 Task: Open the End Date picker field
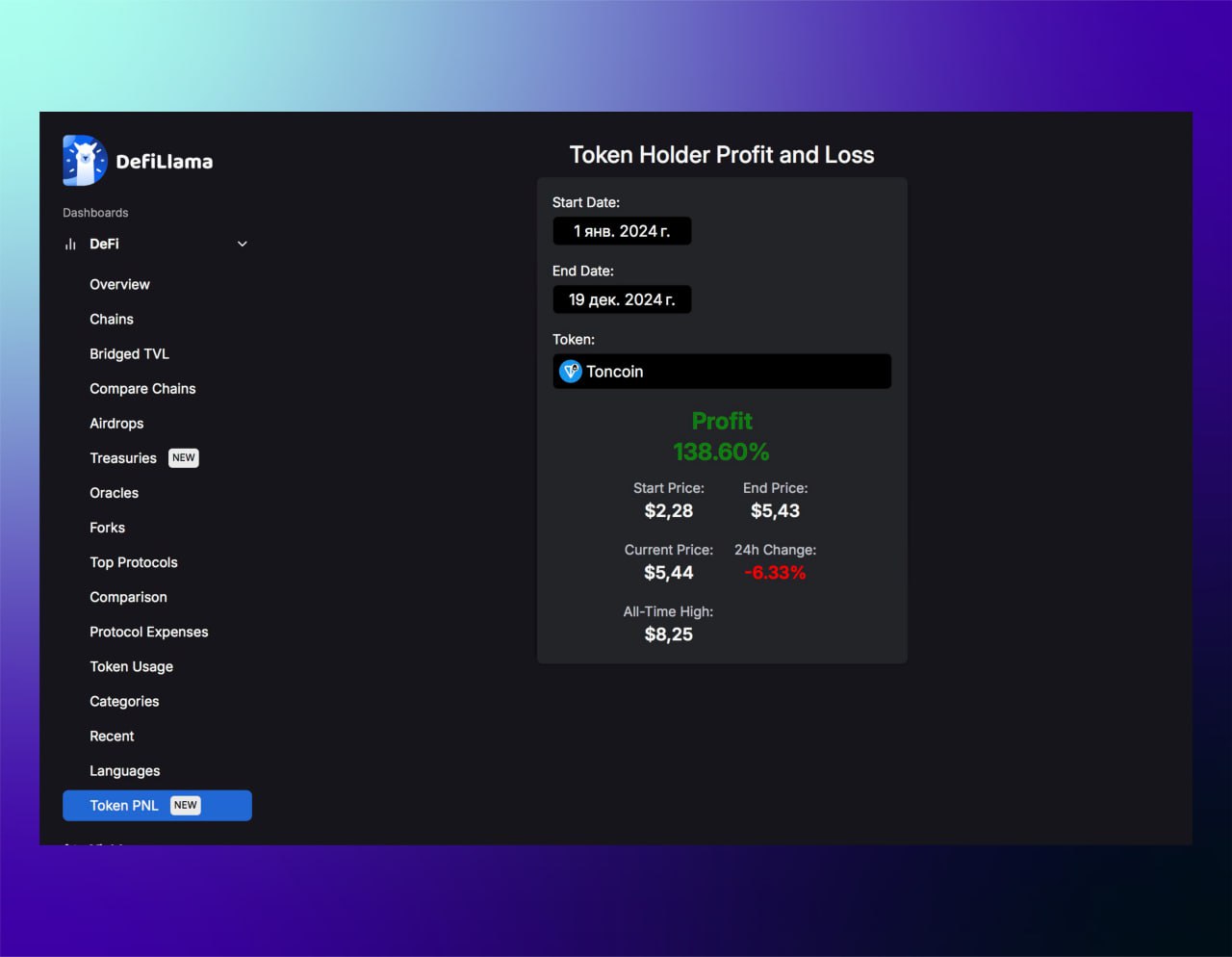tap(622, 299)
